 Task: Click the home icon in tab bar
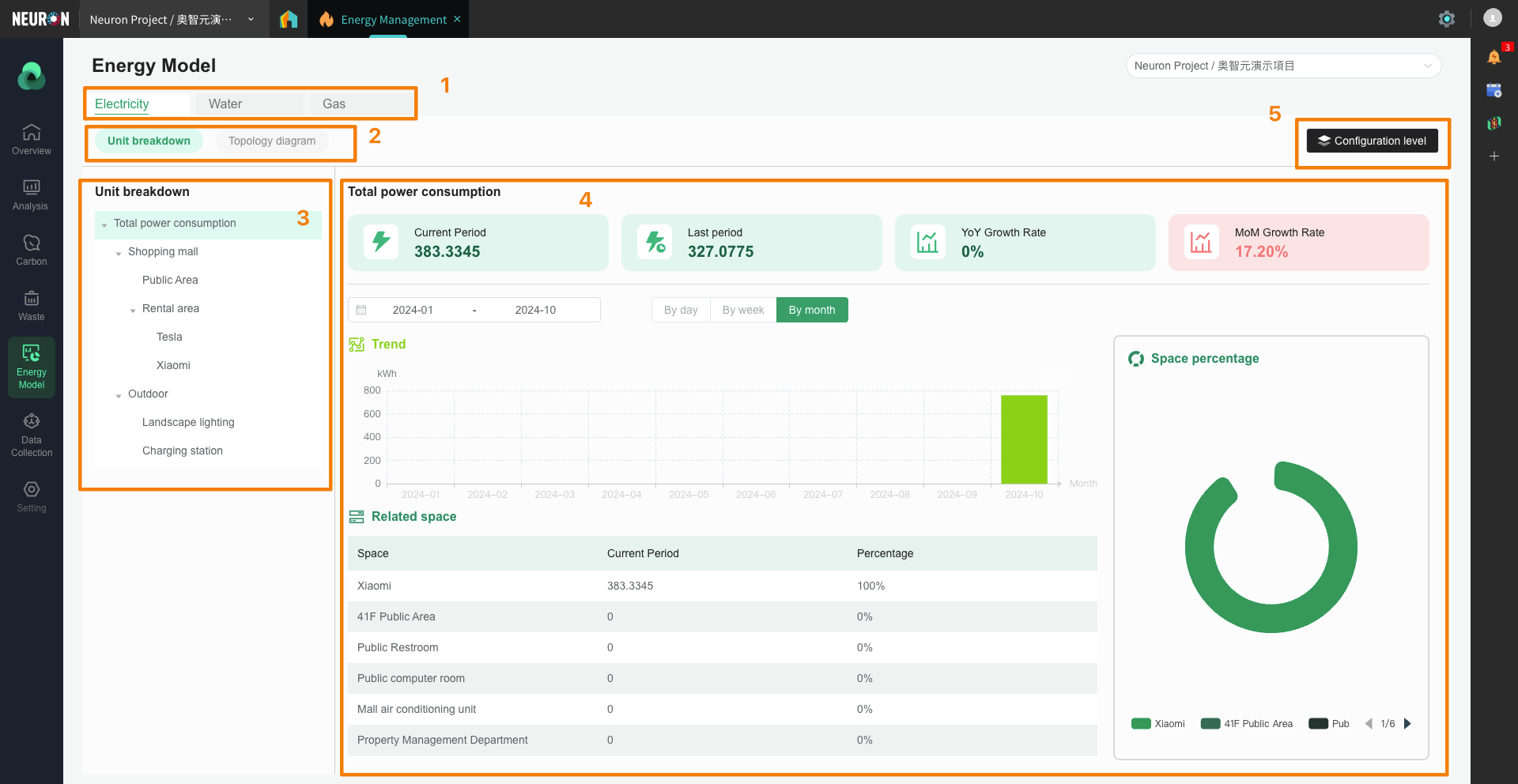[289, 19]
